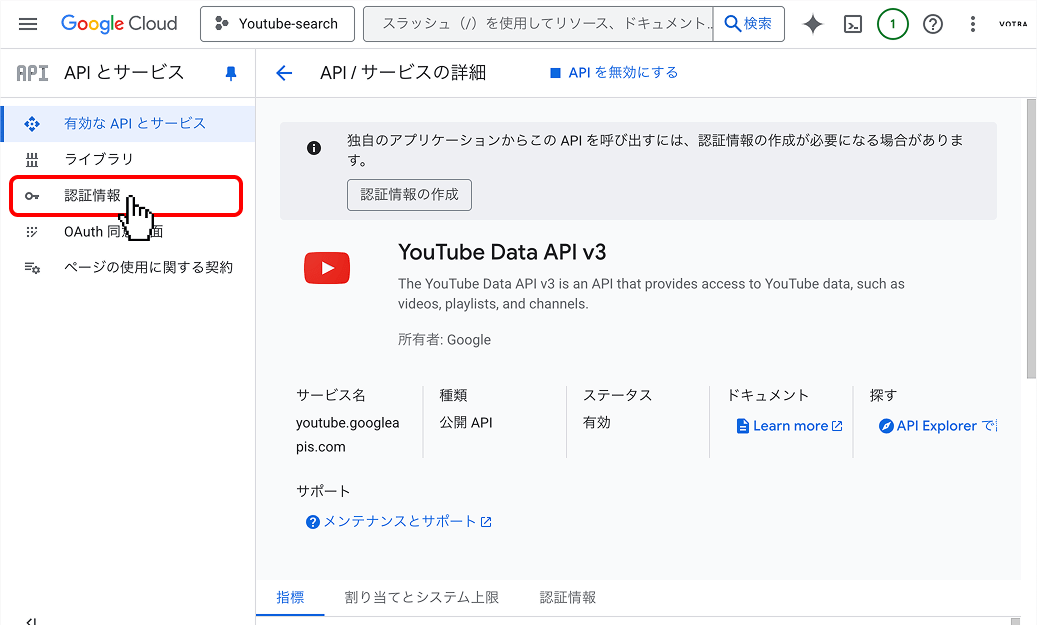Open ライブラリ in the sidebar
Screen dimensions: 1037x625
(x=128, y=159)
